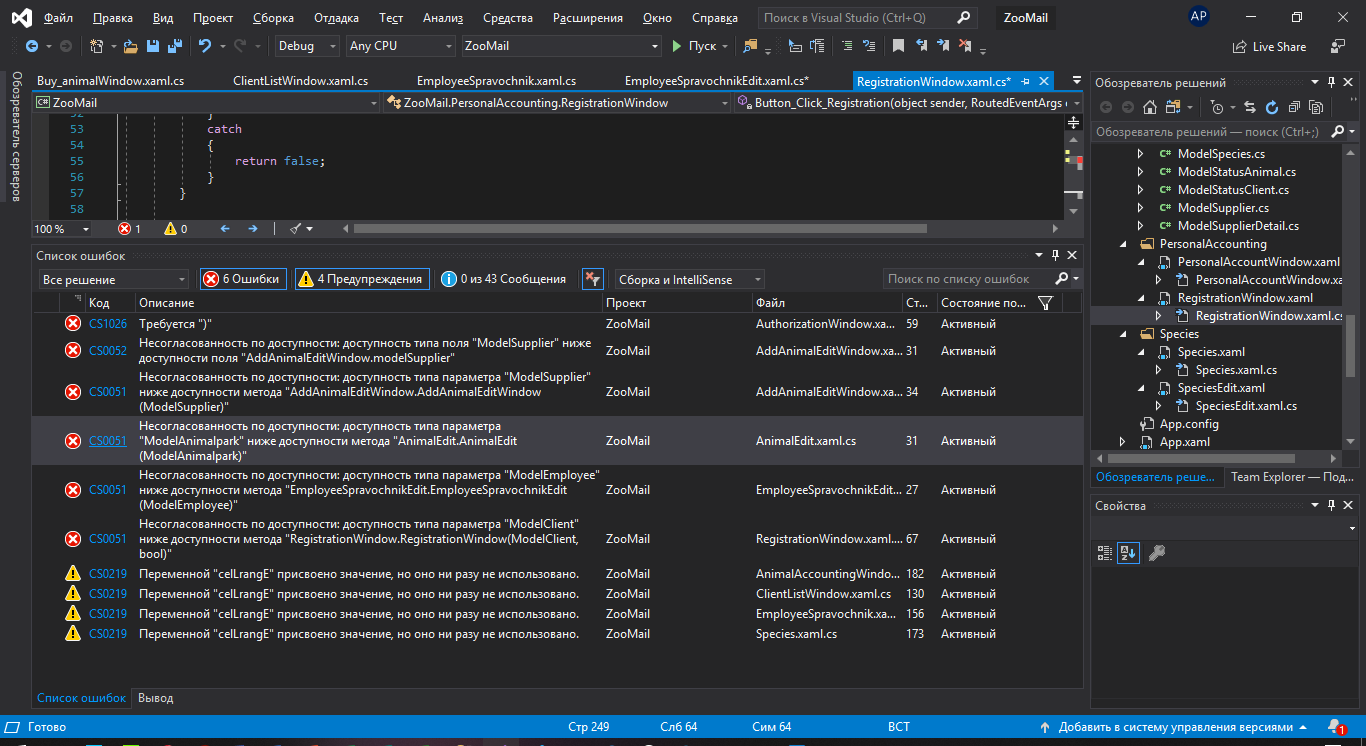The height and width of the screenshot is (746, 1366).
Task: Click the brush cleanup icon in editor status
Action: tap(296, 229)
